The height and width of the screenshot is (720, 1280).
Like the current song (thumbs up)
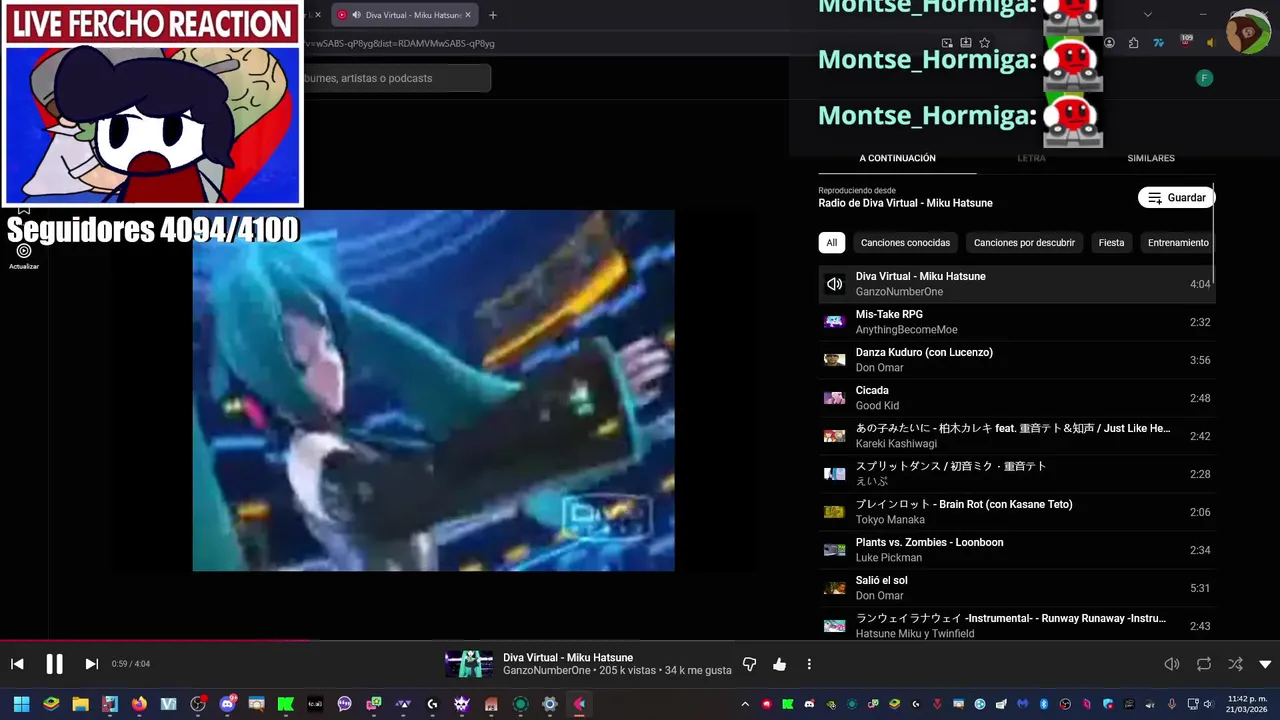(x=779, y=664)
